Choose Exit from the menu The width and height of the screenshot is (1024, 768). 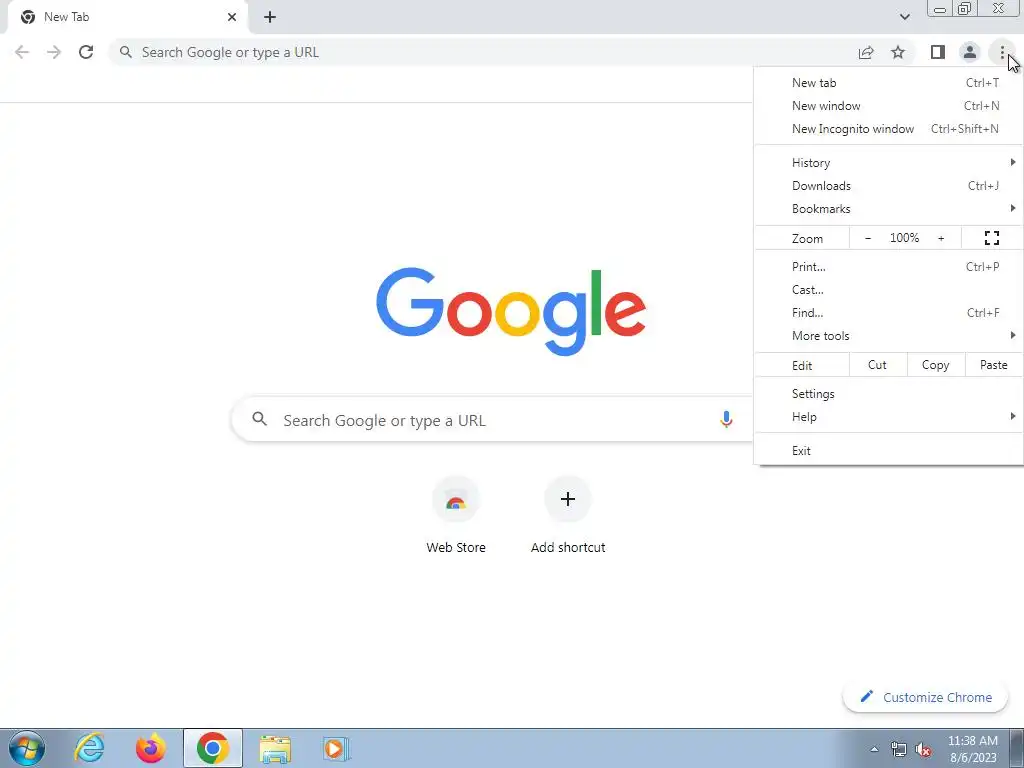tap(888, 451)
